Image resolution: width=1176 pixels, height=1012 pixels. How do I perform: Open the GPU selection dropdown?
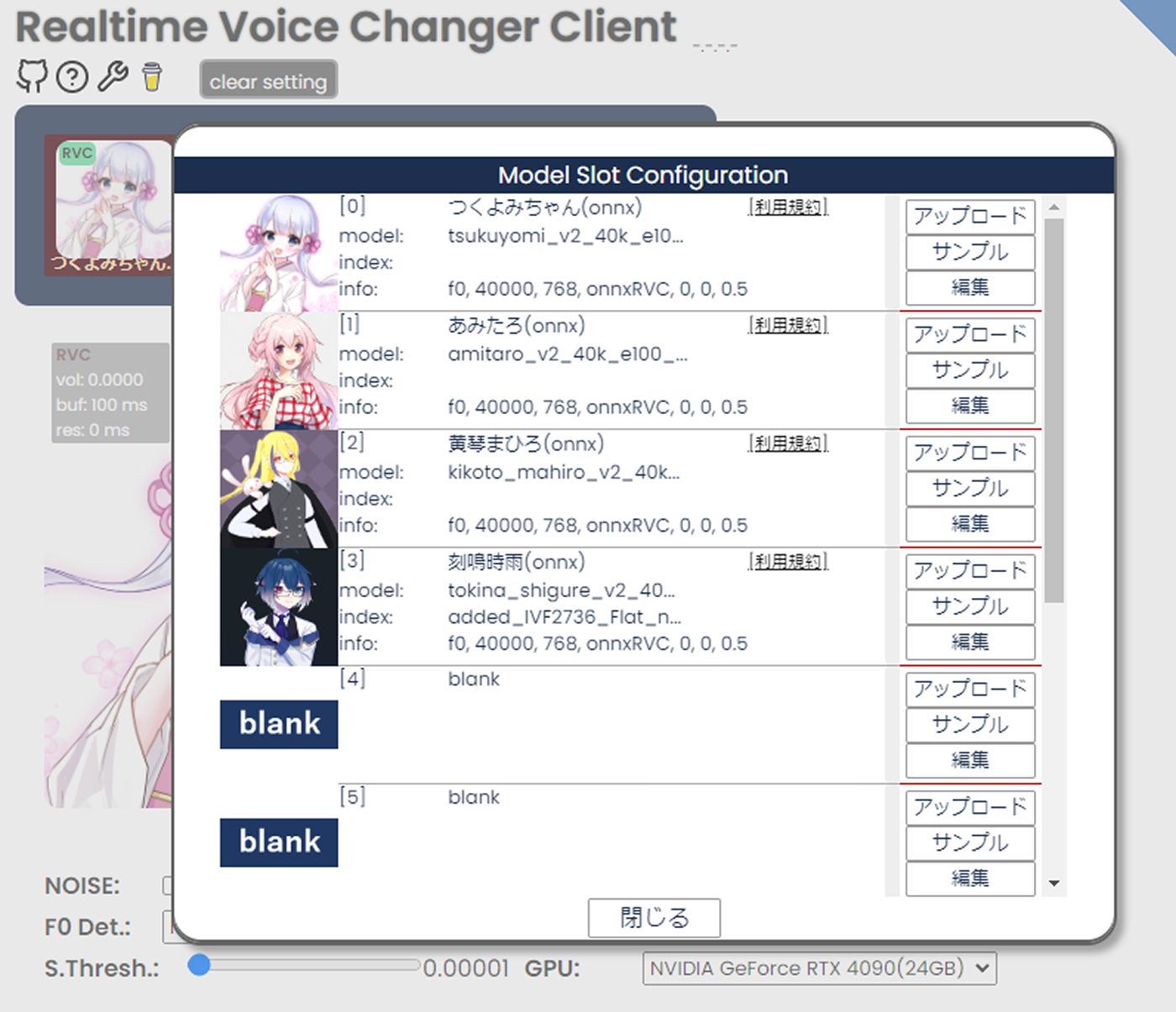(x=819, y=968)
